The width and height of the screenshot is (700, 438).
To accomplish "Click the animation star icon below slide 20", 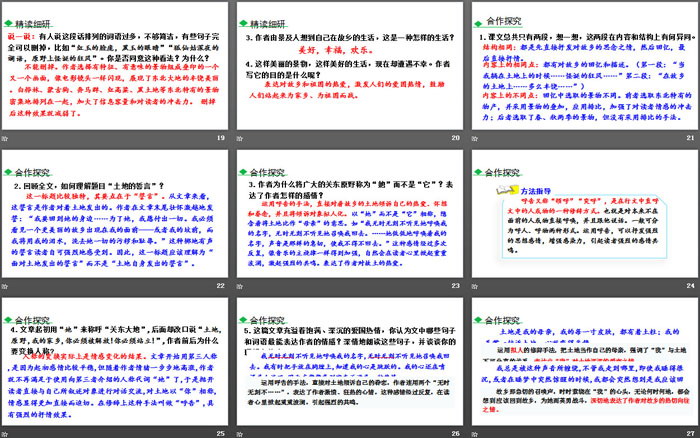I will [x=240, y=138].
